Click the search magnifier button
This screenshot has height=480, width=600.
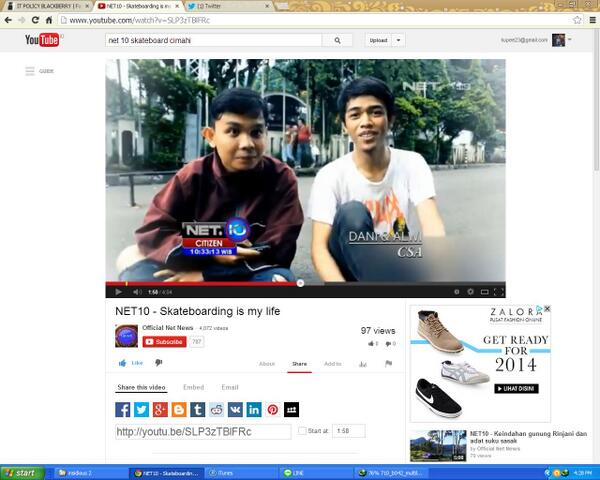pyautogui.click(x=337, y=40)
